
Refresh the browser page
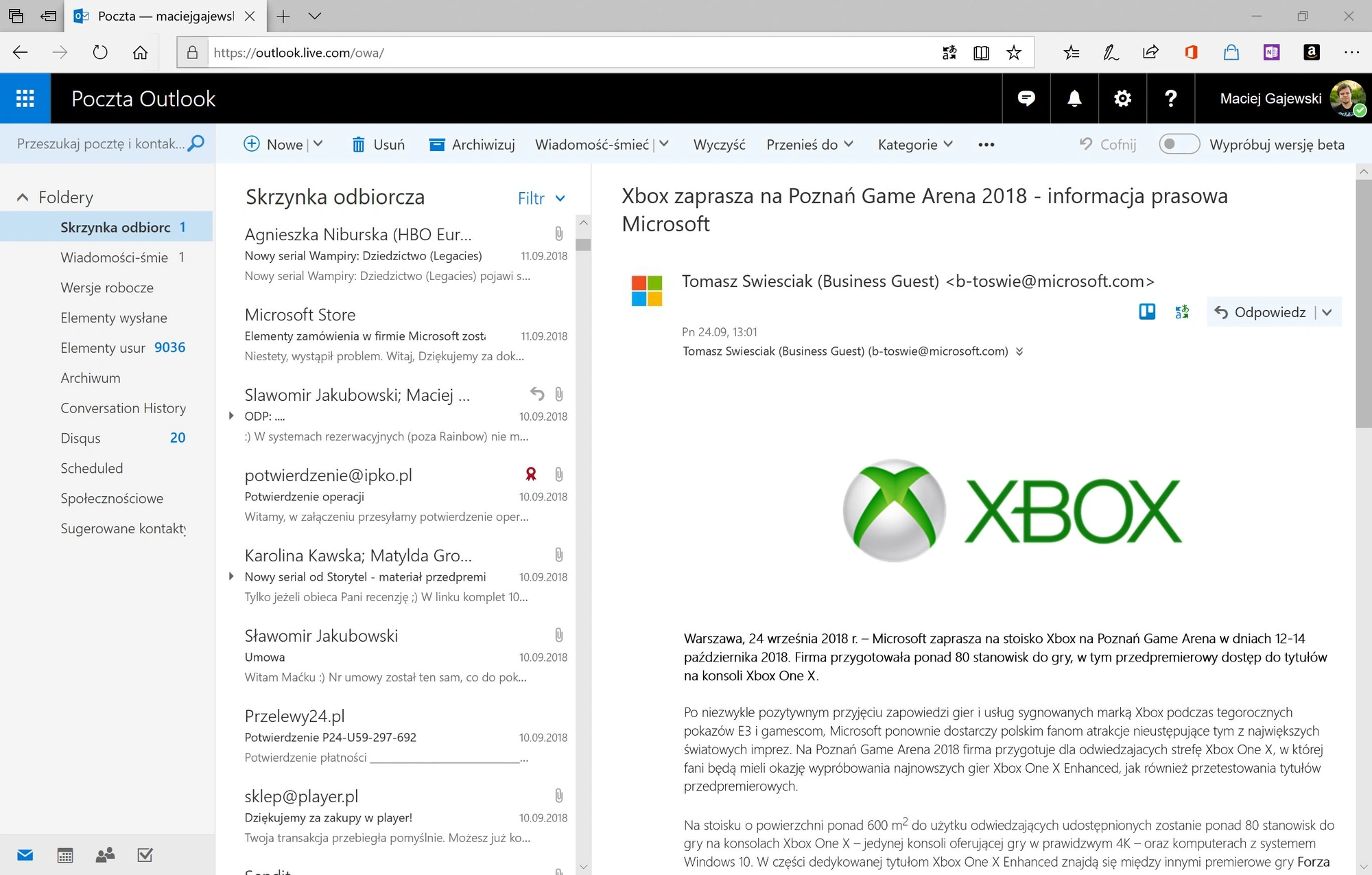point(100,53)
